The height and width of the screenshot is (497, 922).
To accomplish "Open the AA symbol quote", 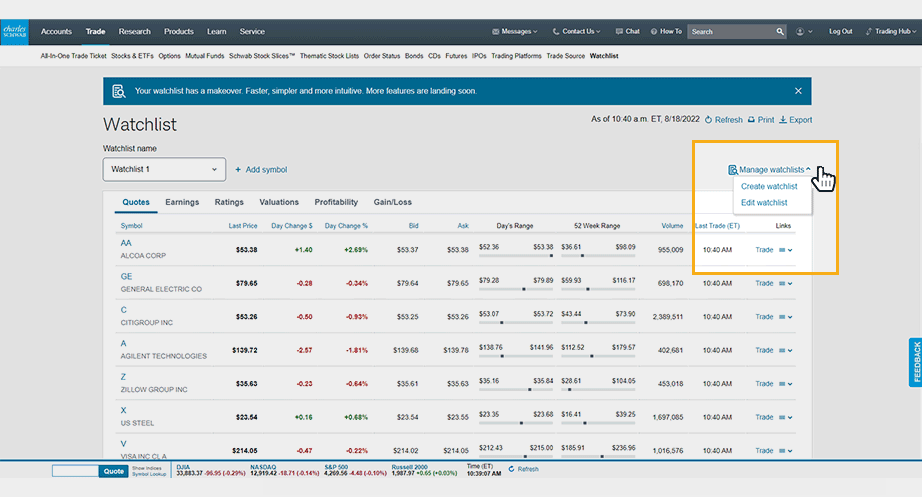I will (x=126, y=243).
